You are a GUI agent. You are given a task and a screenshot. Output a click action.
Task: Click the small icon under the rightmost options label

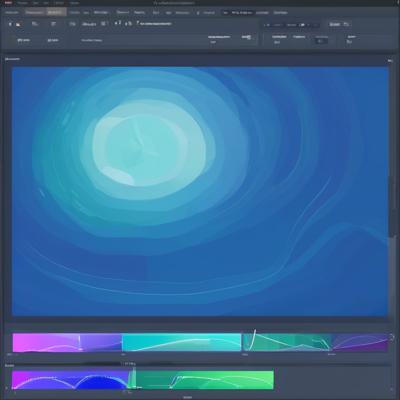click(349, 42)
